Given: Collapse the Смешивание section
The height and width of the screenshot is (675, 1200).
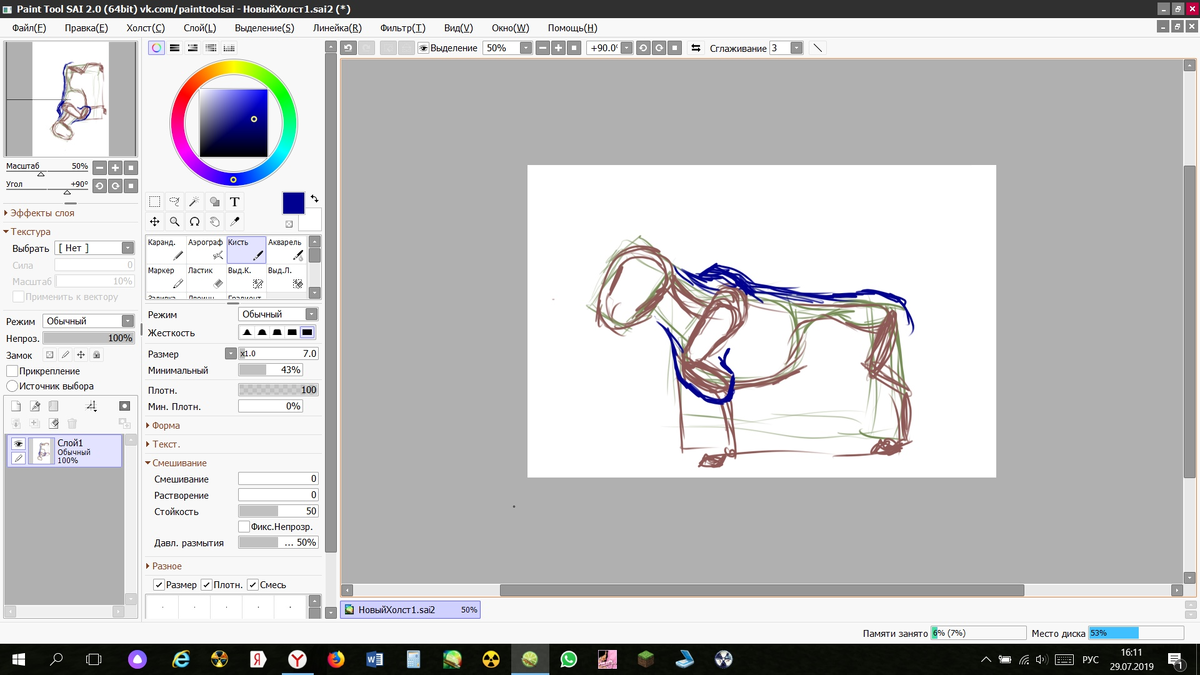Looking at the screenshot, I should click(x=177, y=463).
